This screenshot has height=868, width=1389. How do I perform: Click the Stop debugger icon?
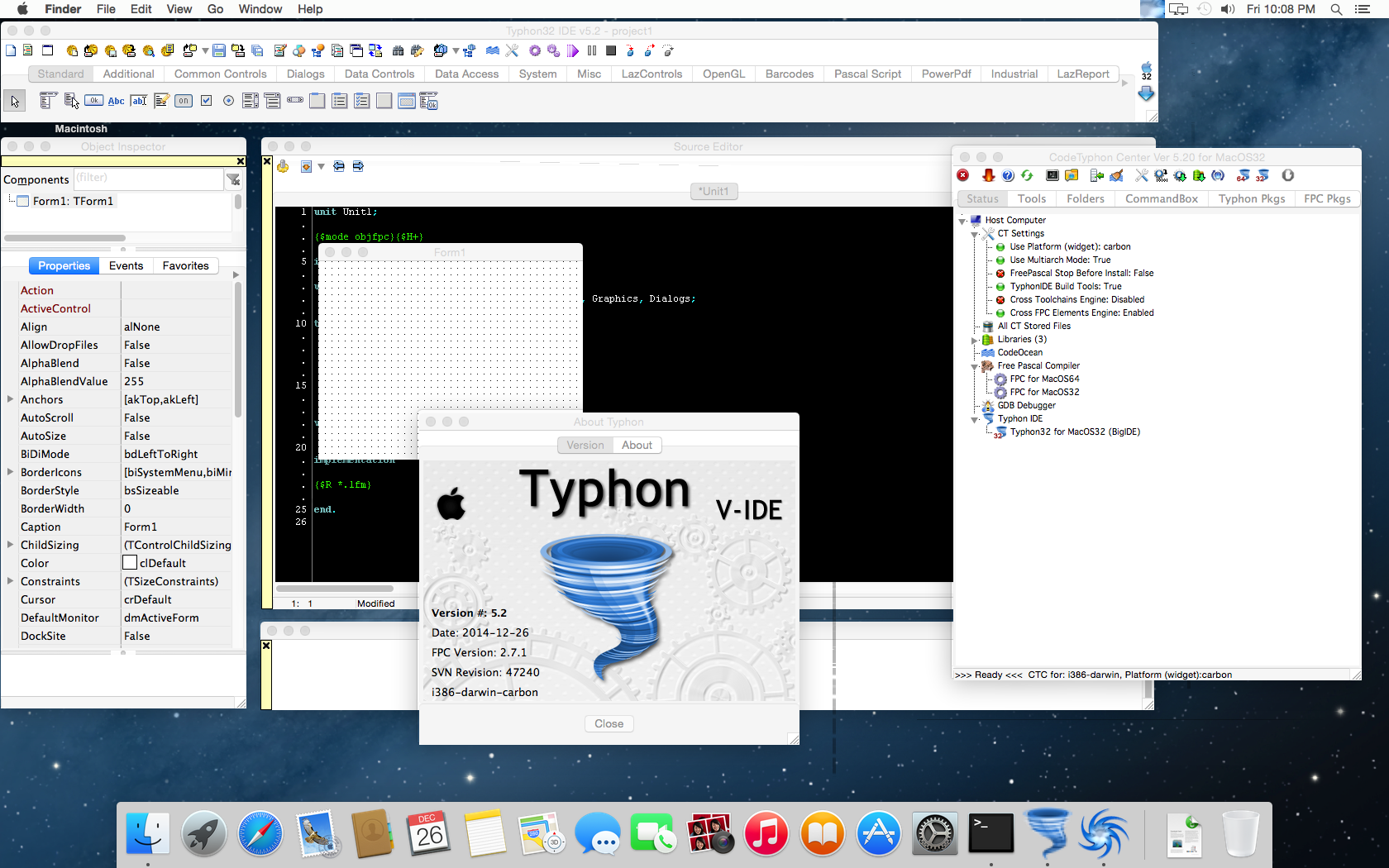[x=611, y=50]
